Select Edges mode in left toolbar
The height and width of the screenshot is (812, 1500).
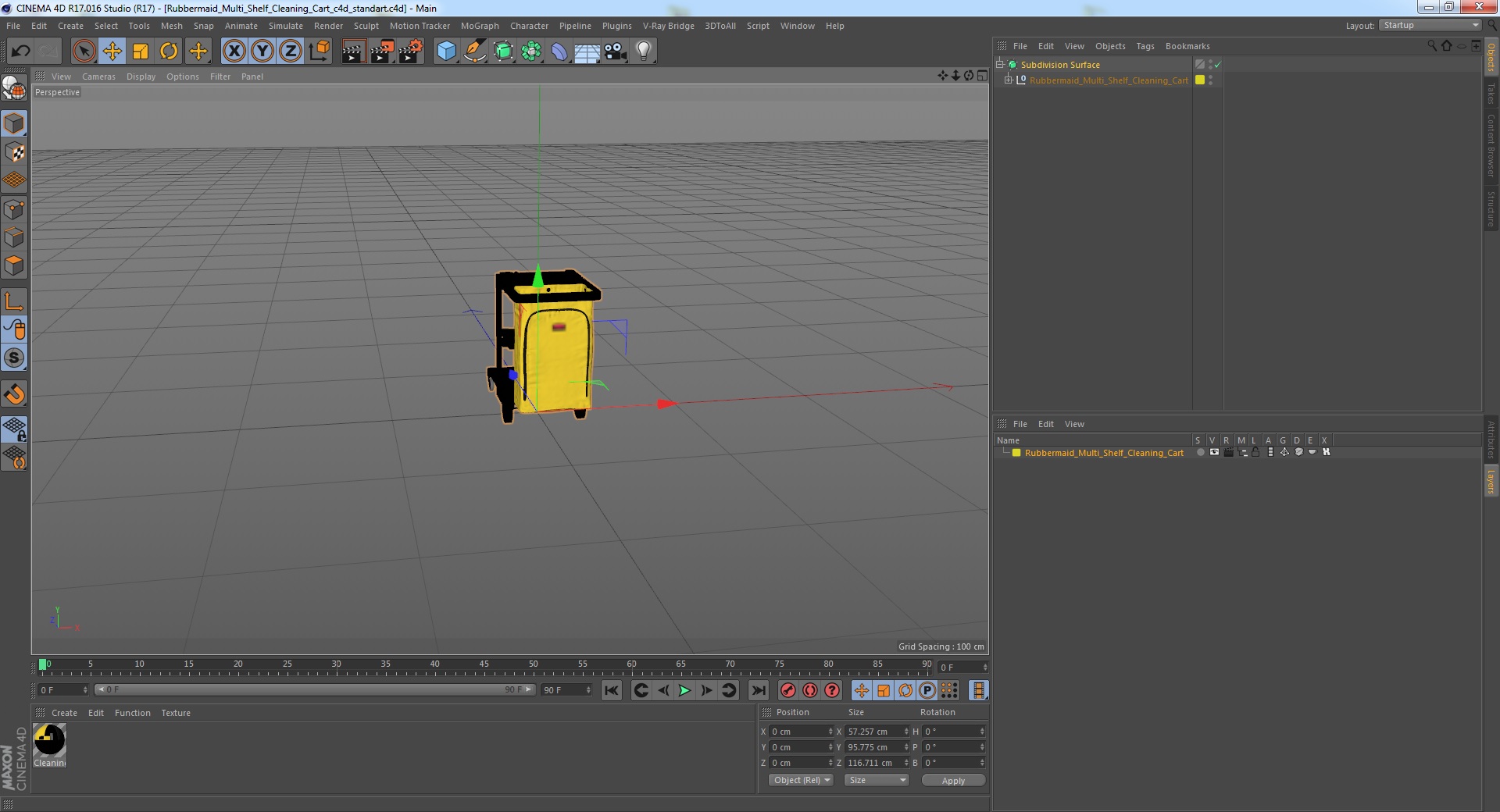[14, 237]
